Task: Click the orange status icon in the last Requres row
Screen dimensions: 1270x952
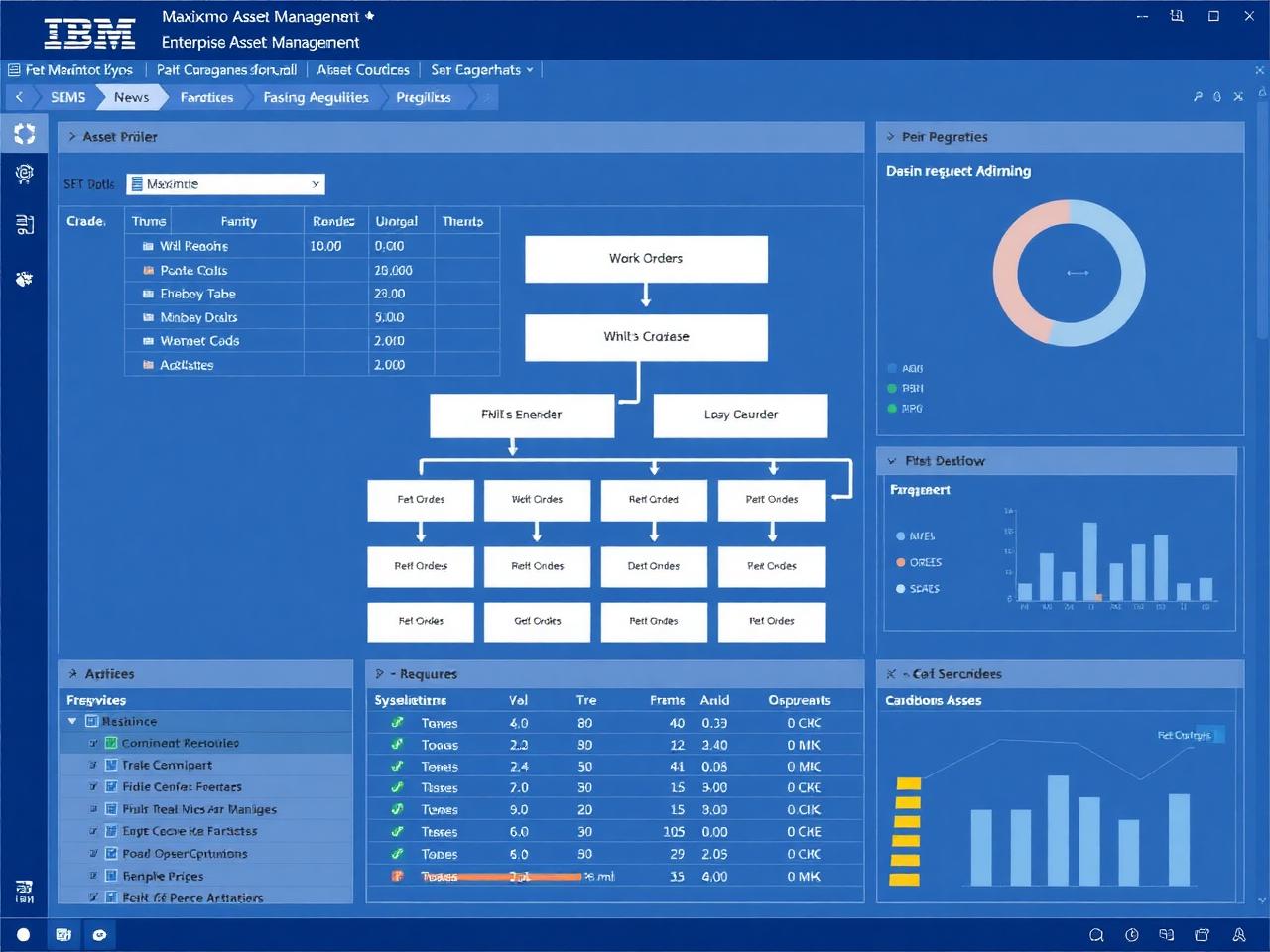Action: [x=397, y=876]
